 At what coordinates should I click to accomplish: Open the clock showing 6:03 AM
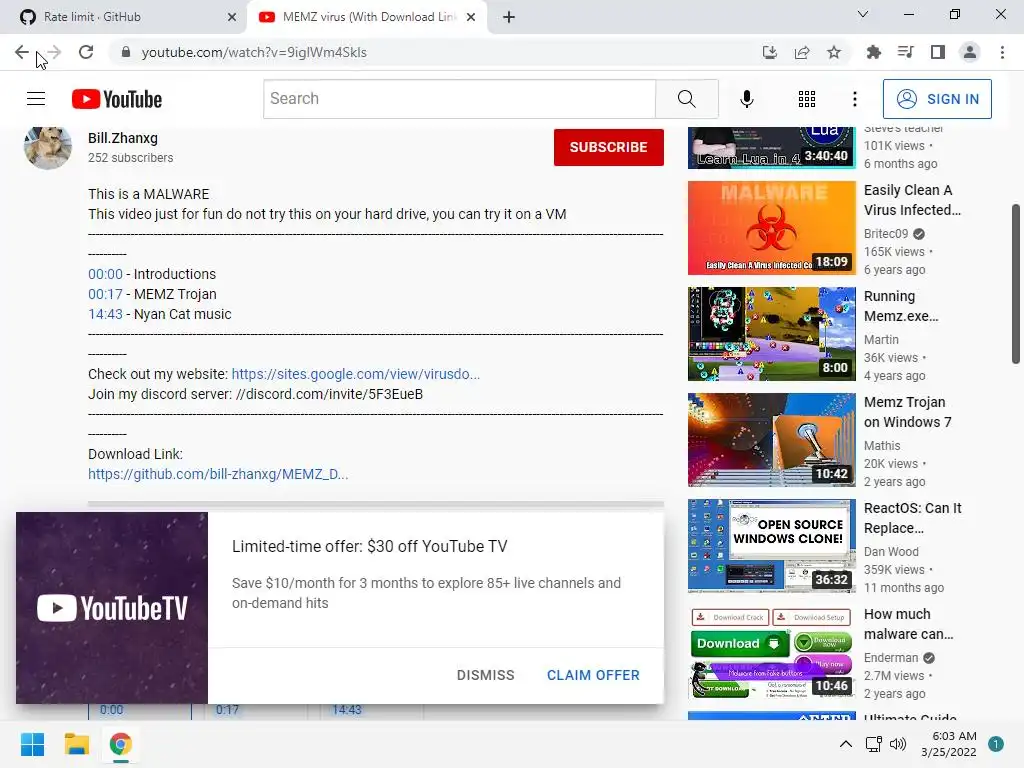click(949, 744)
